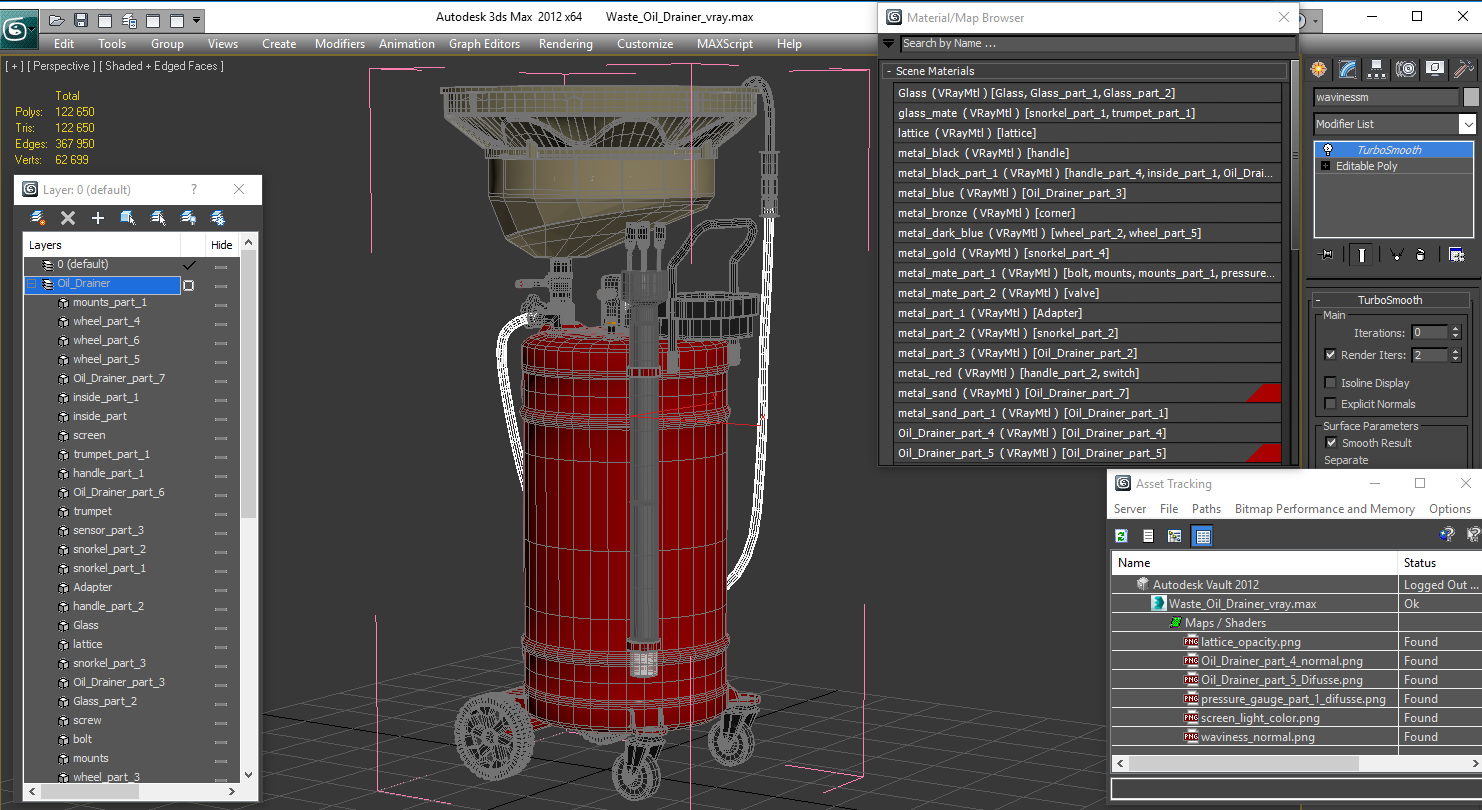Screen dimensions: 1482x810
Task: Toggle current layer box for Oil_Drainer layer
Action: point(188,285)
